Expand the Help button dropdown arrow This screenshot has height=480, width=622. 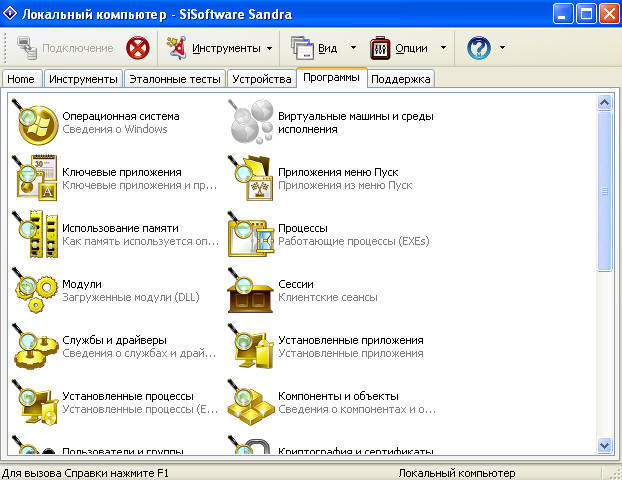coord(502,48)
